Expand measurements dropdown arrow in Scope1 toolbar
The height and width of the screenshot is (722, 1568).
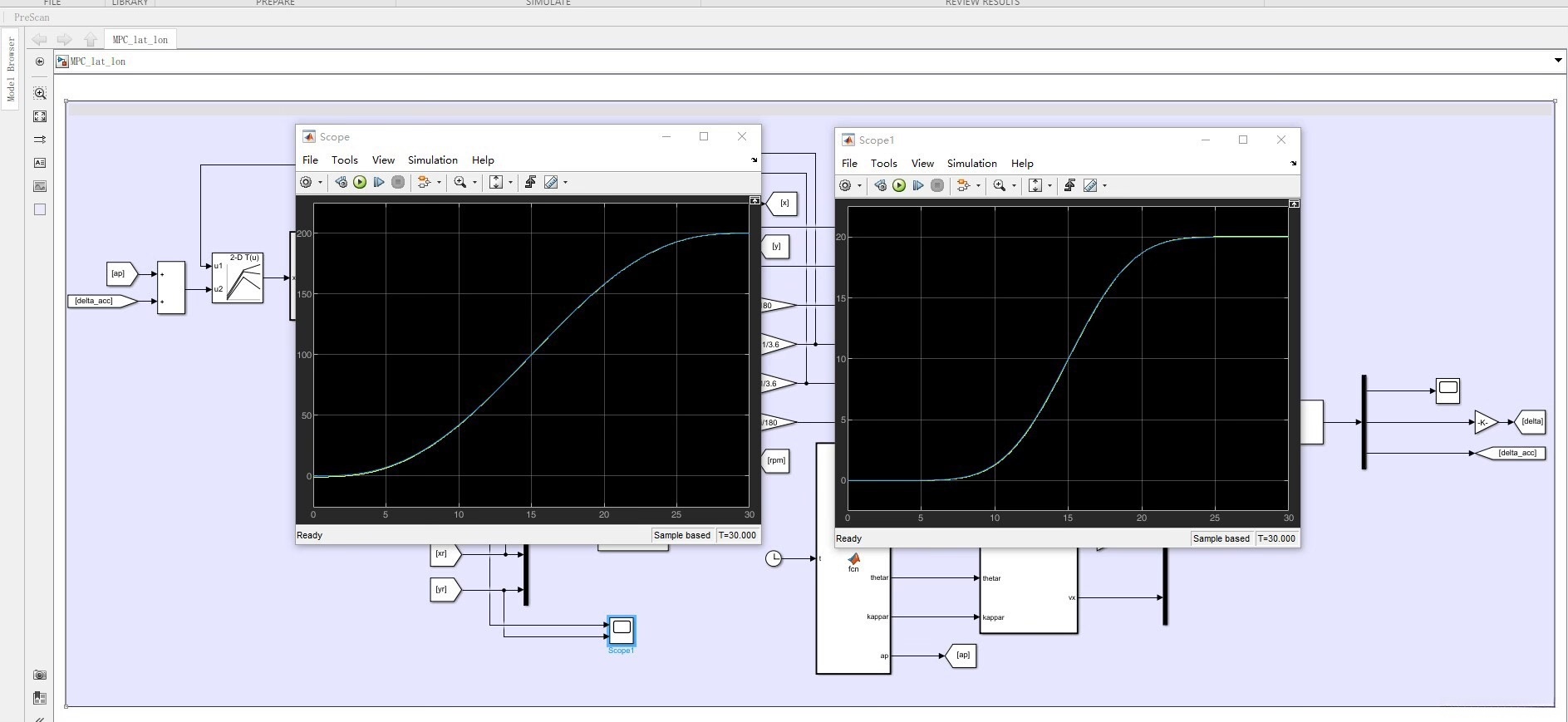pos(1104,186)
